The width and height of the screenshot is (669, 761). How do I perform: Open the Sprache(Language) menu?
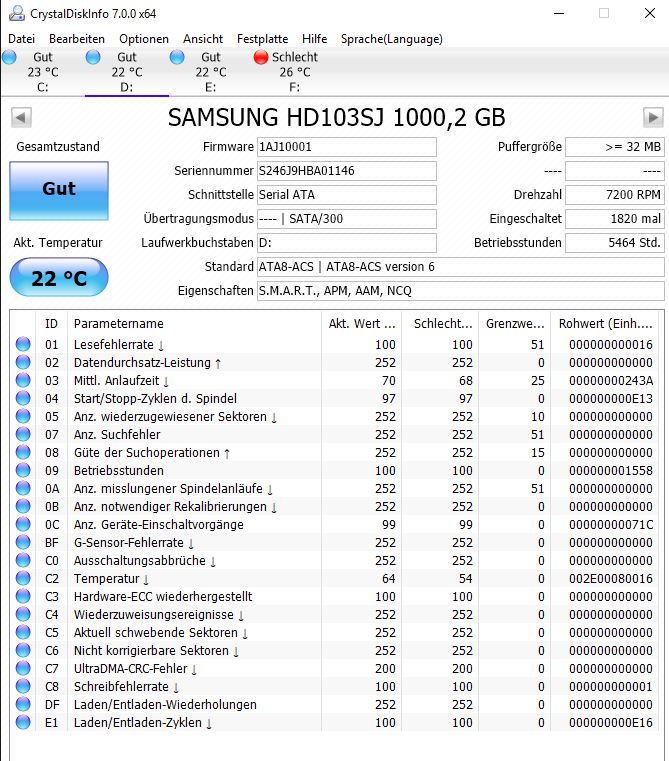pos(391,39)
